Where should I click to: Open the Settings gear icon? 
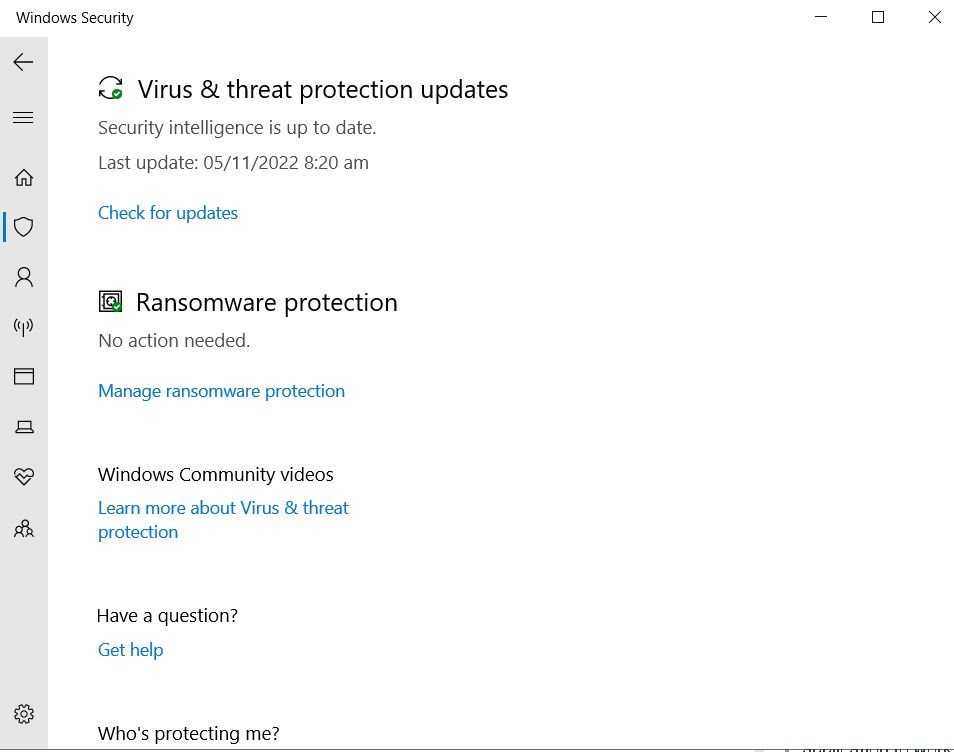[x=24, y=714]
